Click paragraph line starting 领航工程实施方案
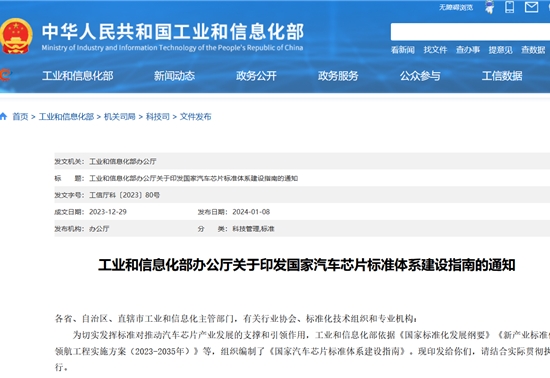Image resolution: width=550 pixels, height=378 pixels. pos(302,351)
